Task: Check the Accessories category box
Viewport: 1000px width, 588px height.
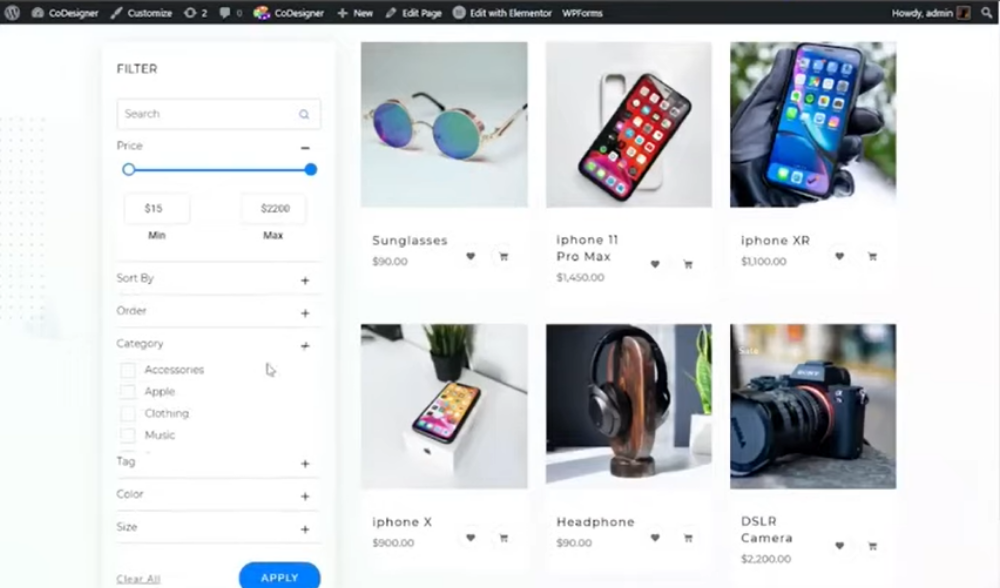Action: click(x=128, y=370)
